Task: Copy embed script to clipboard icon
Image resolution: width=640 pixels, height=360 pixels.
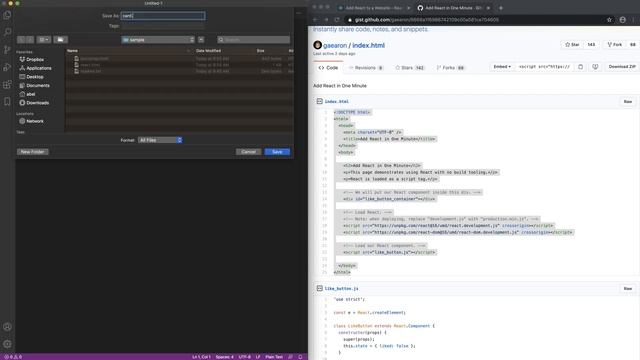Action: (x=580, y=67)
